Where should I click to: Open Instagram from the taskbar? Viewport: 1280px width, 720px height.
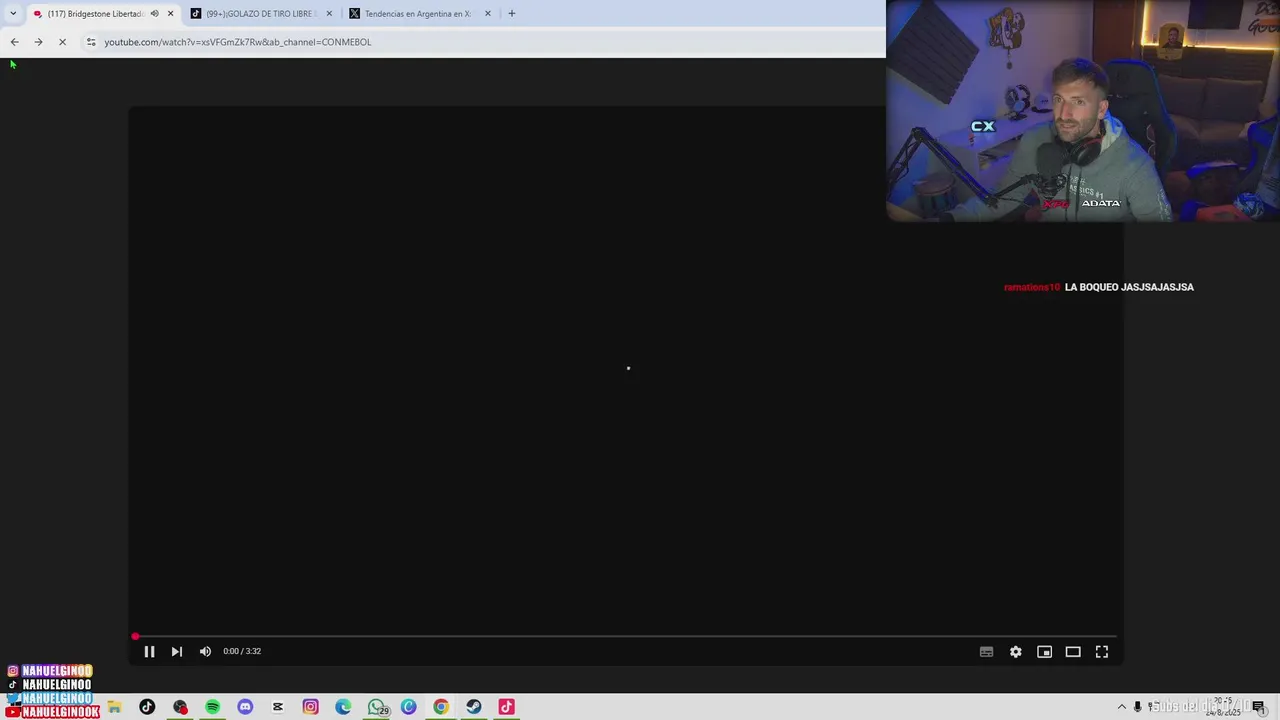311,707
